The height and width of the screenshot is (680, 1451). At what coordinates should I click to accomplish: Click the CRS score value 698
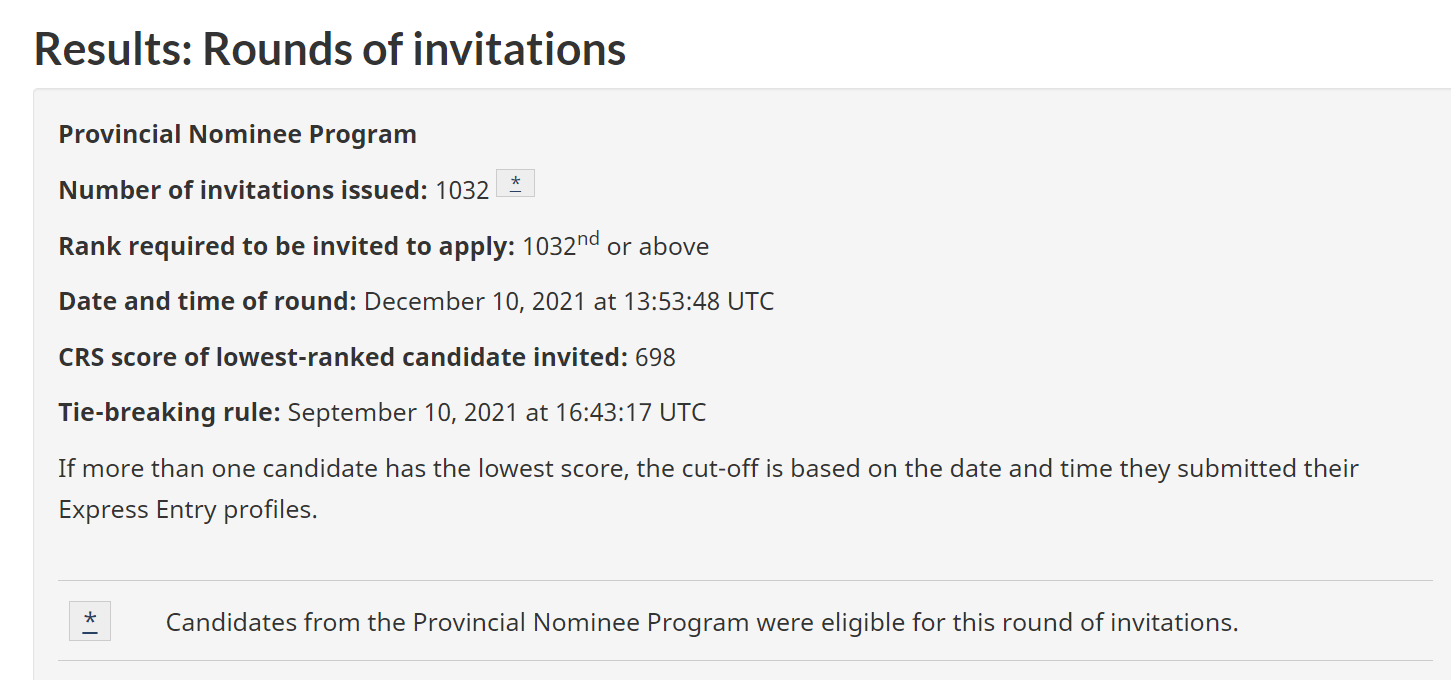tap(655, 357)
